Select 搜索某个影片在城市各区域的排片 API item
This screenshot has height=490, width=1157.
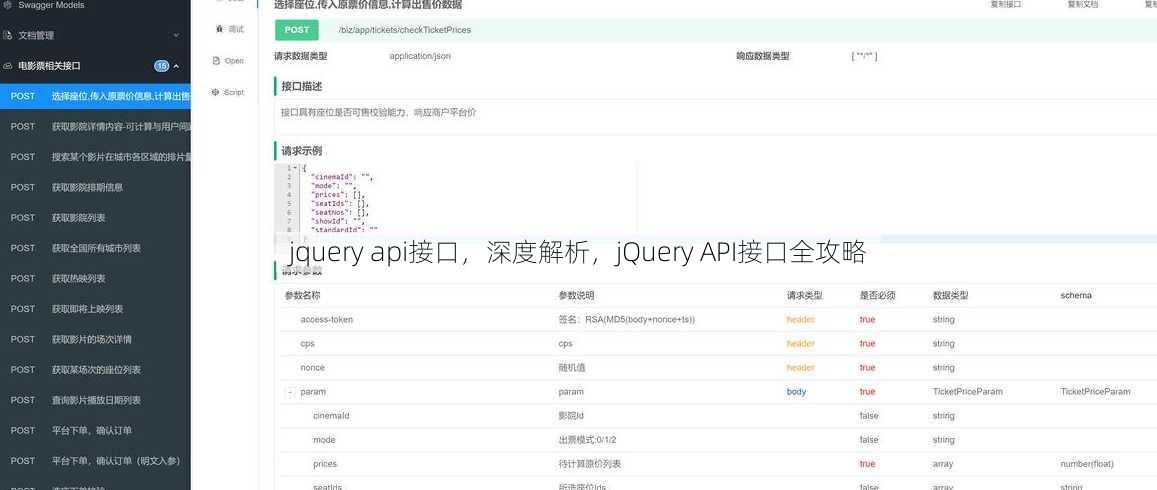click(x=95, y=156)
